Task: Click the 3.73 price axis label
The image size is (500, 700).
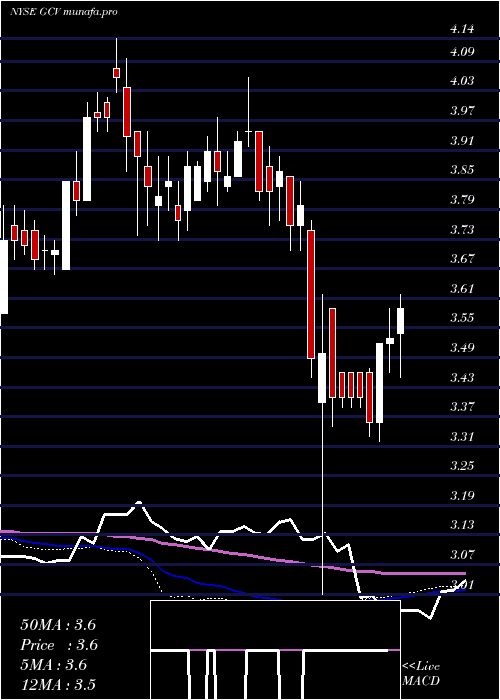Action: tap(462, 229)
